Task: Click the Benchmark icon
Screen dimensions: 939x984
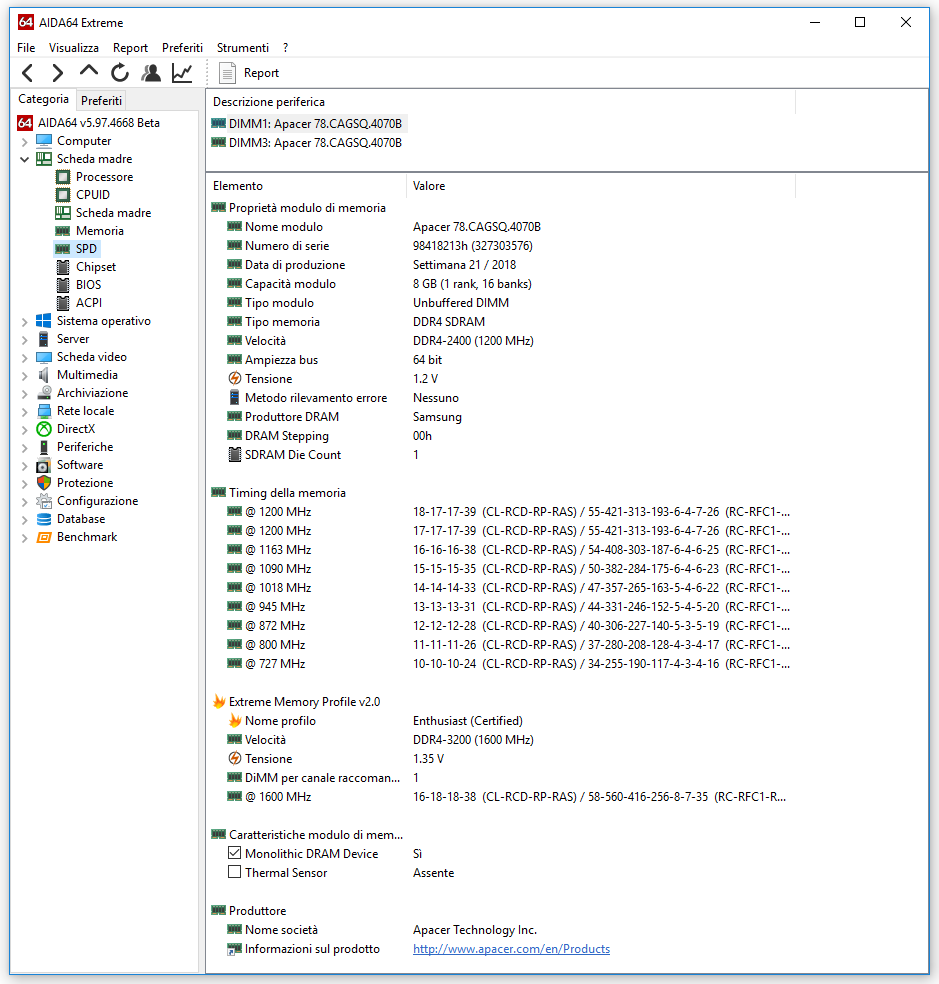Action: tap(44, 537)
